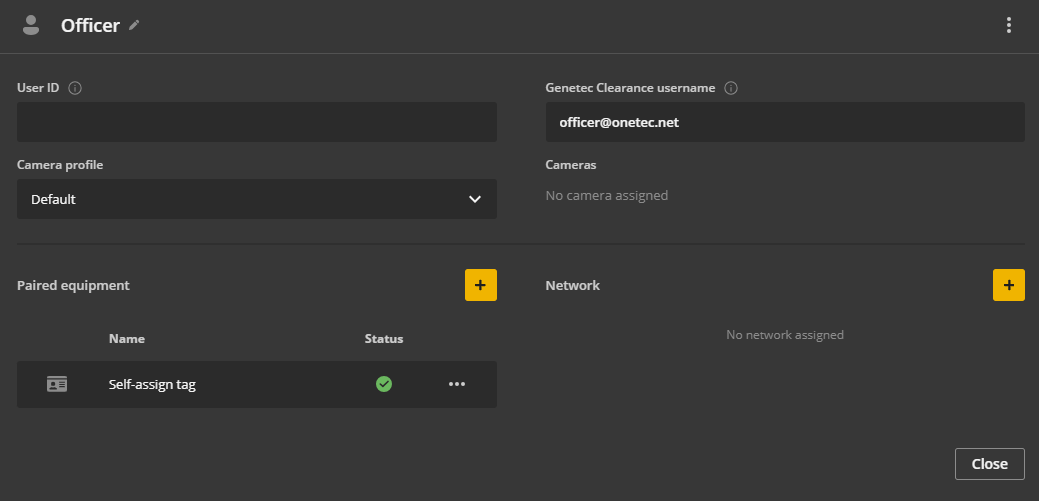The width and height of the screenshot is (1039, 501).
Task: Click the Genetec Clearance username field
Action: point(785,122)
